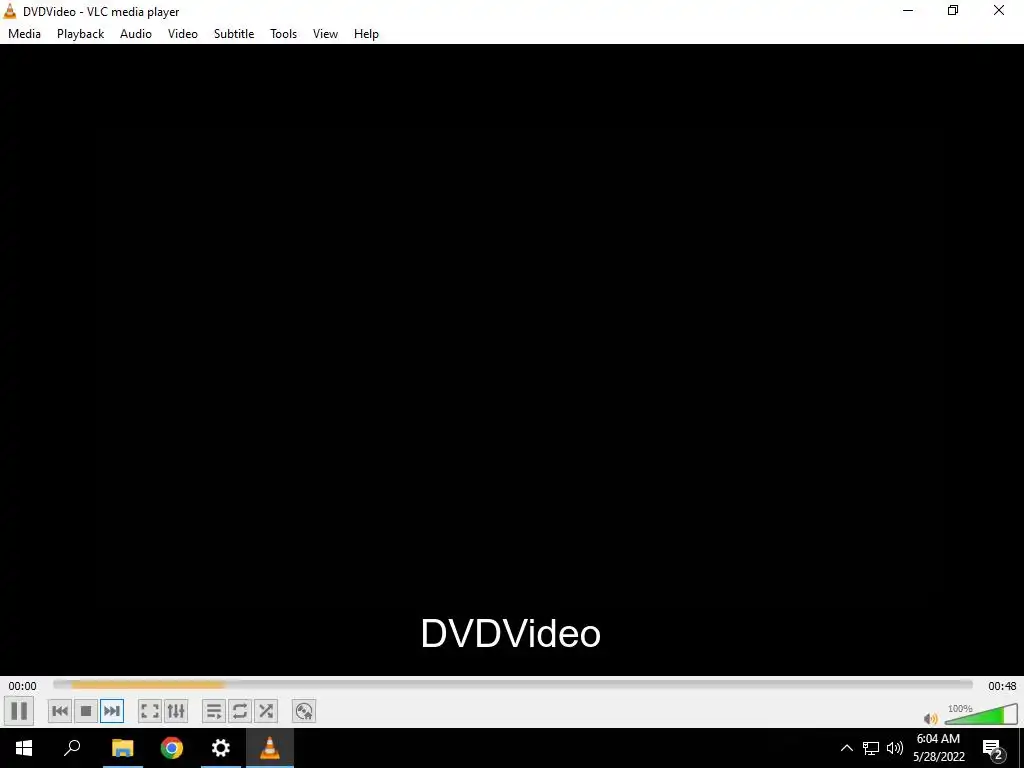Toggle fullscreen video mode
1024x768 pixels.
point(150,711)
